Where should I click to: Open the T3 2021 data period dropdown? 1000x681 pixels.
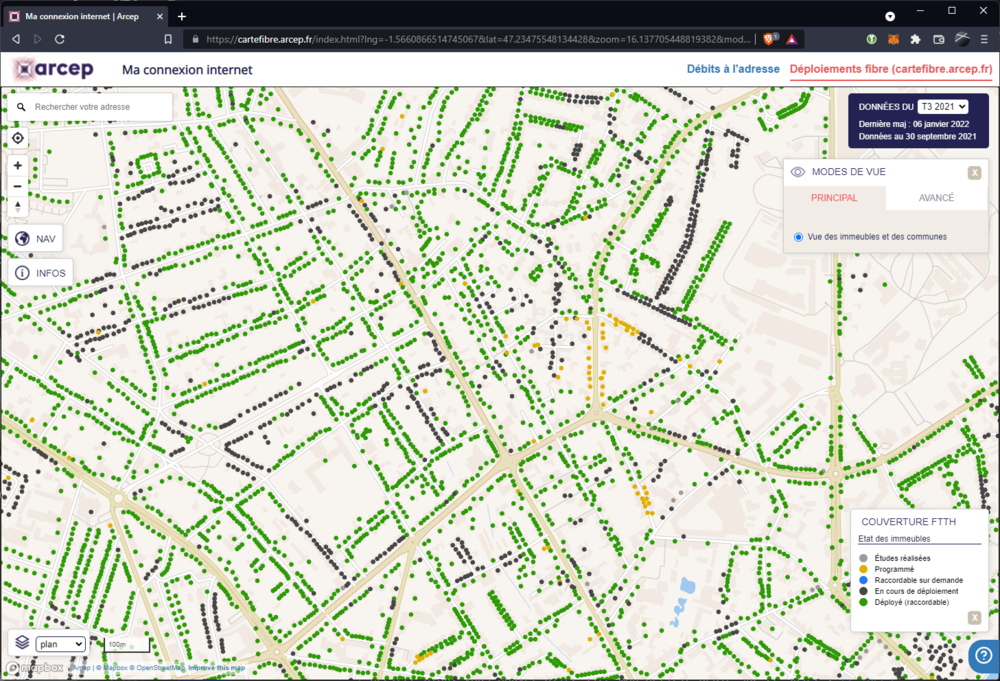pos(943,107)
